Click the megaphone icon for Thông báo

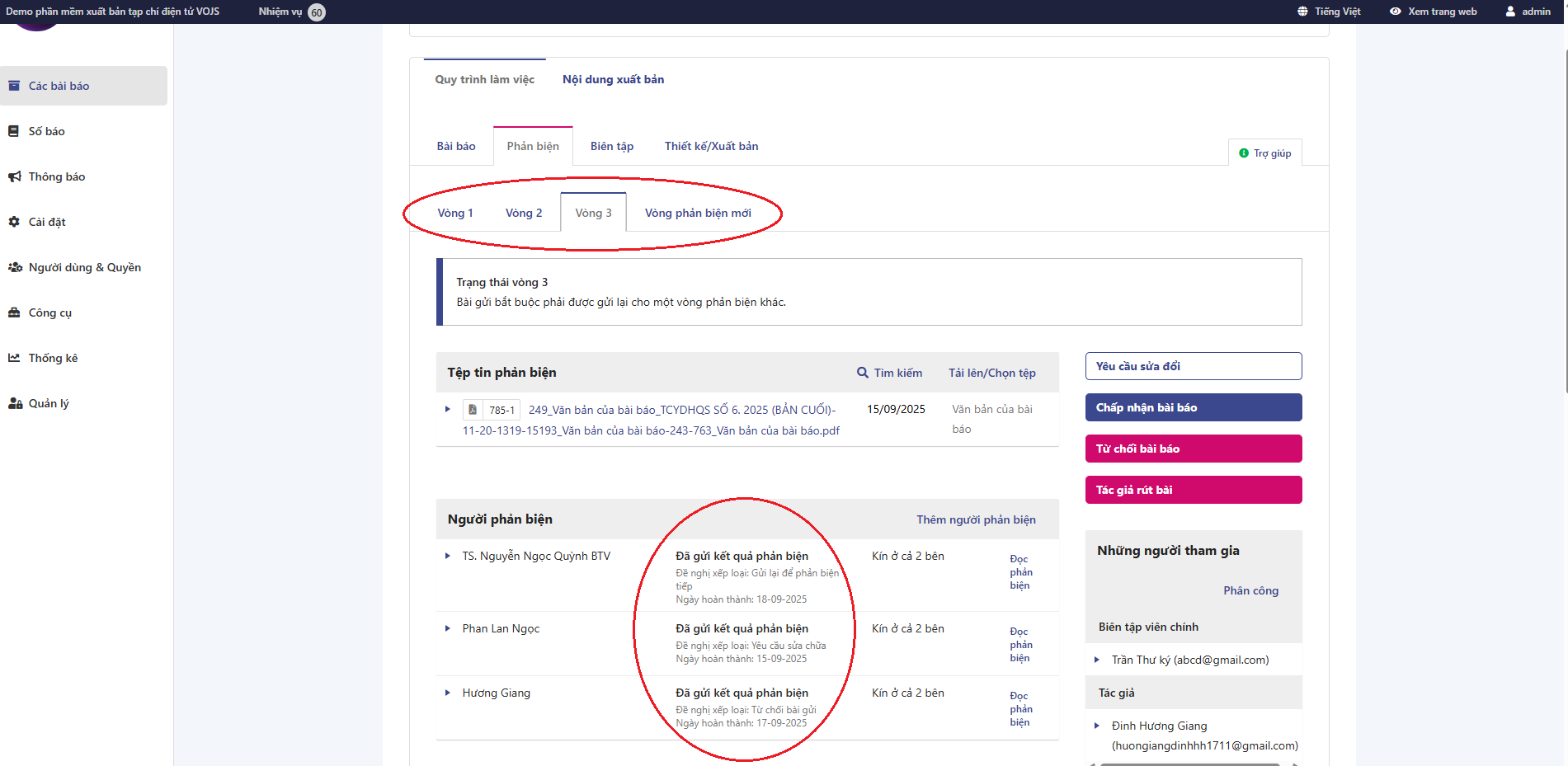pyautogui.click(x=14, y=176)
